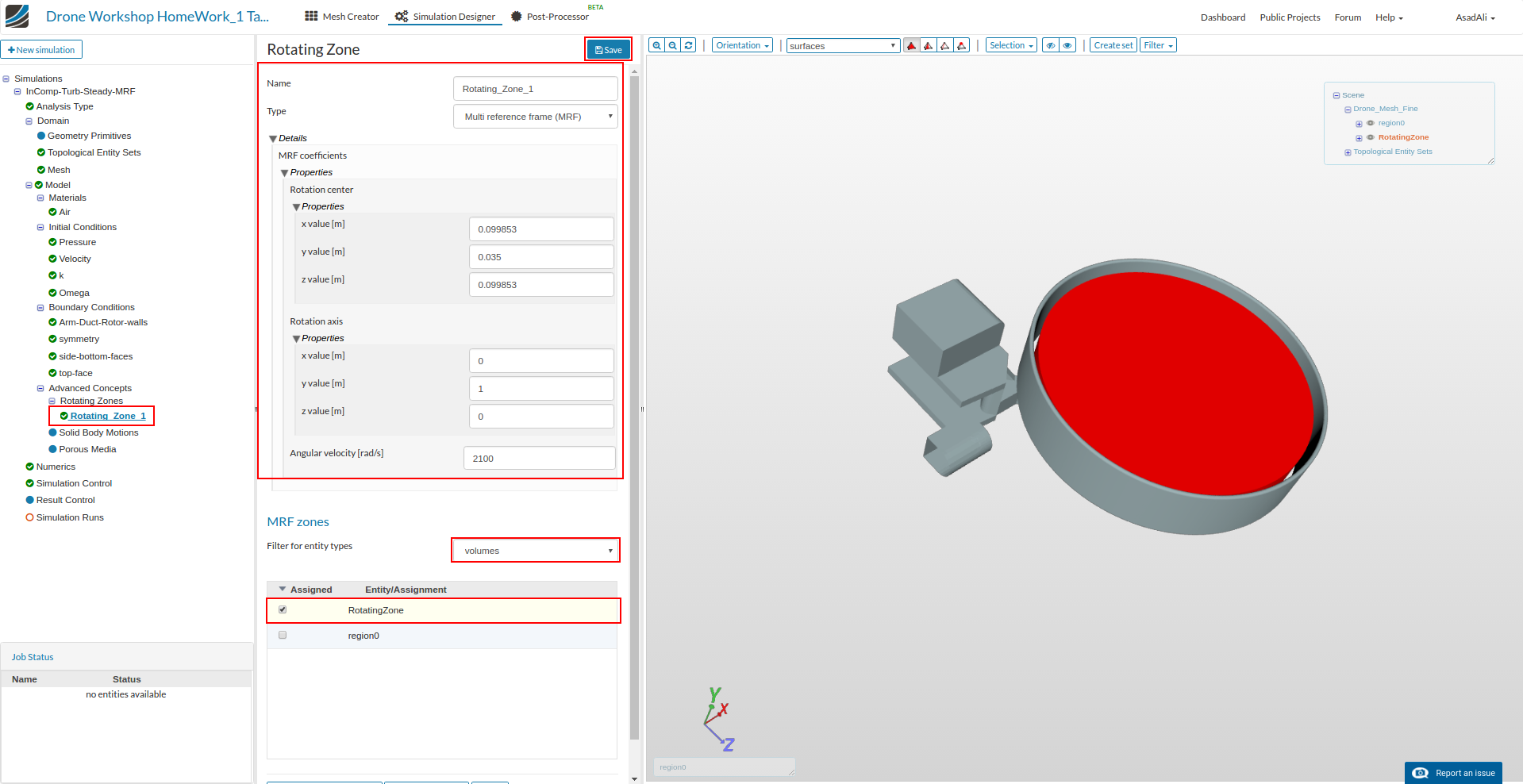Click the zoom in viewer icon

656,46
